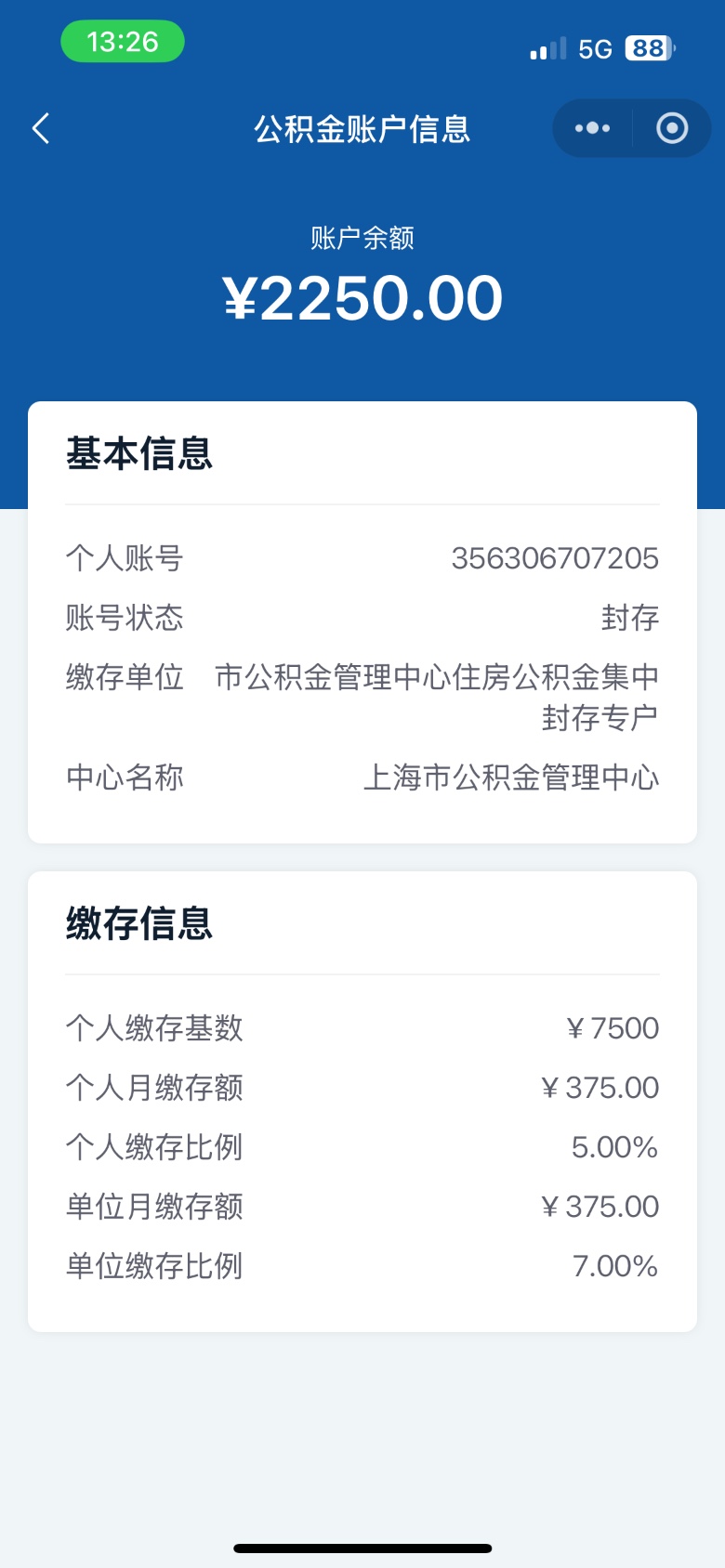The height and width of the screenshot is (1568, 725).
Task: Tap the 5.00% personal deposit ratio
Action: [614, 1147]
